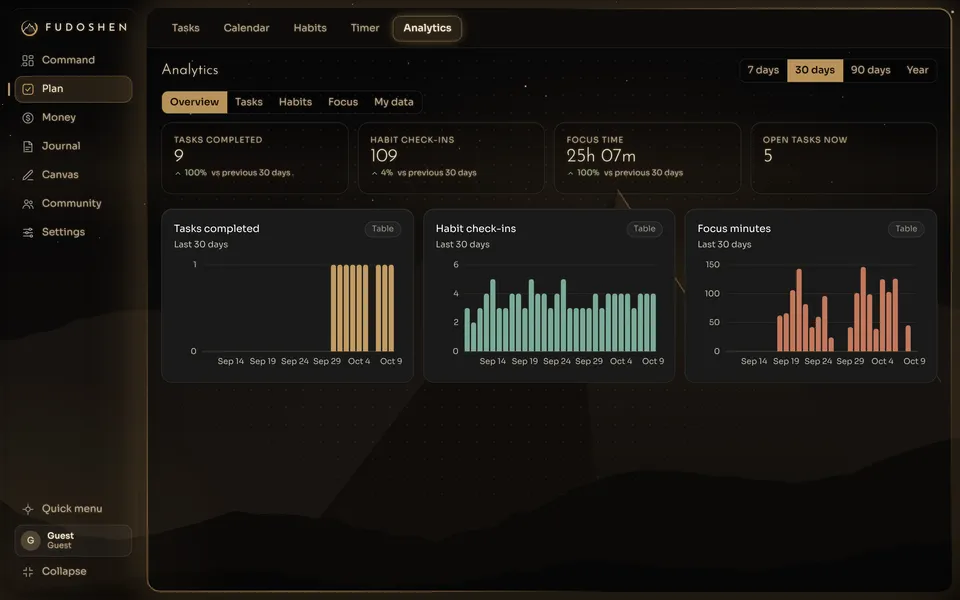
Task: Switch to the Focus sub-tab
Action: click(343, 102)
